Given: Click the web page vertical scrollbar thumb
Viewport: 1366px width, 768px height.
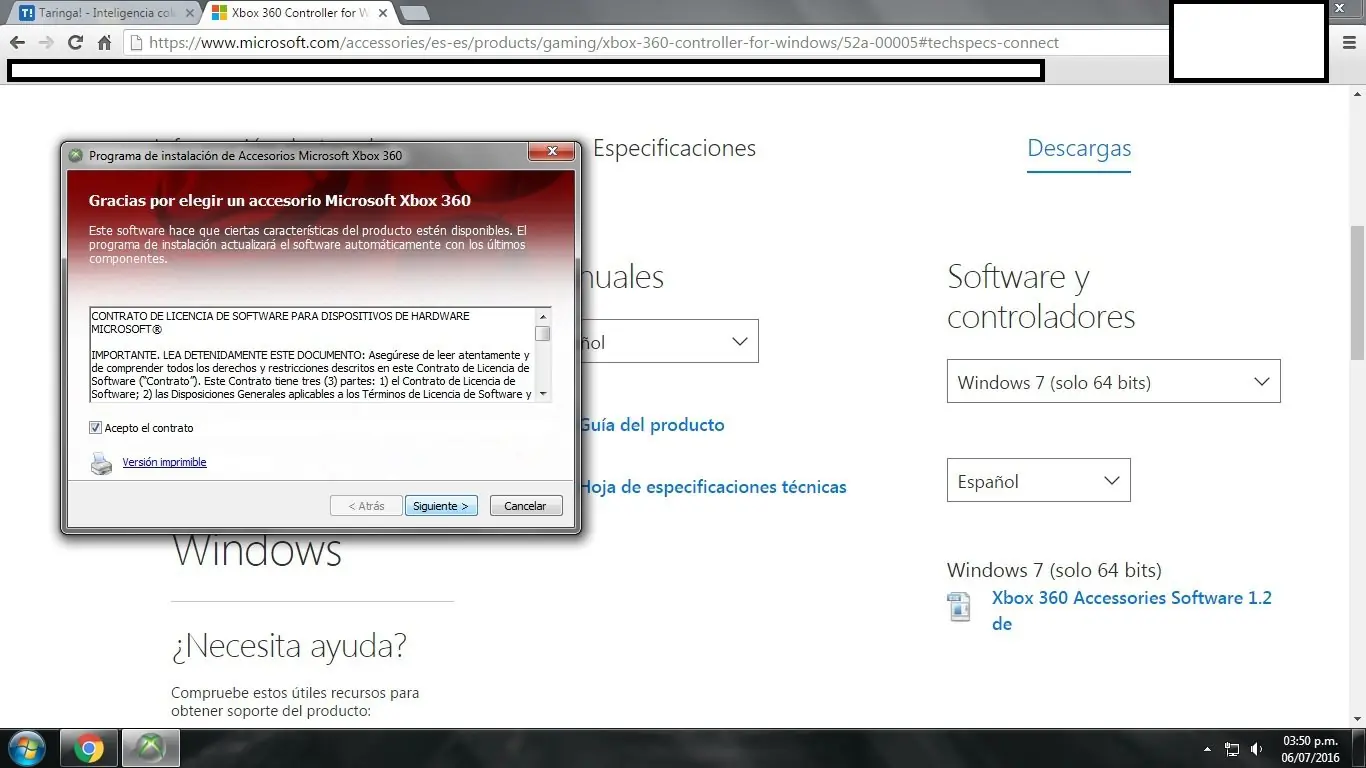Looking at the screenshot, I should click(1358, 292).
